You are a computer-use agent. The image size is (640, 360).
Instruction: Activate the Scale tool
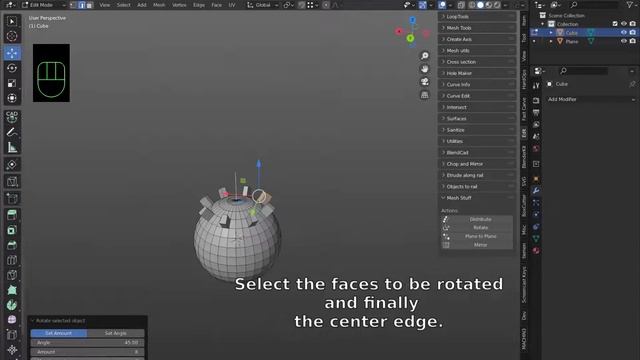point(12,83)
